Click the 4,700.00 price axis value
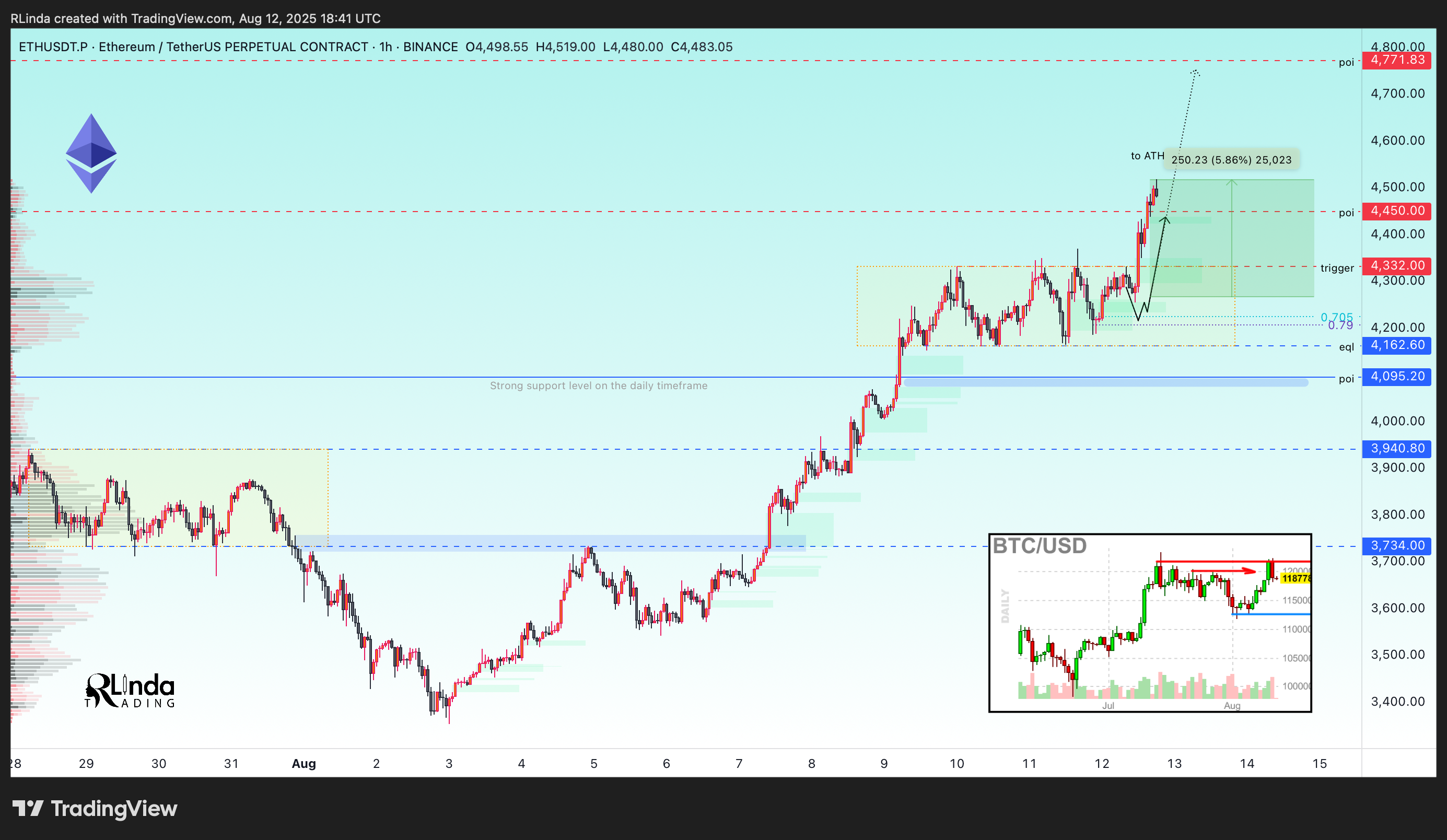 tap(1397, 93)
